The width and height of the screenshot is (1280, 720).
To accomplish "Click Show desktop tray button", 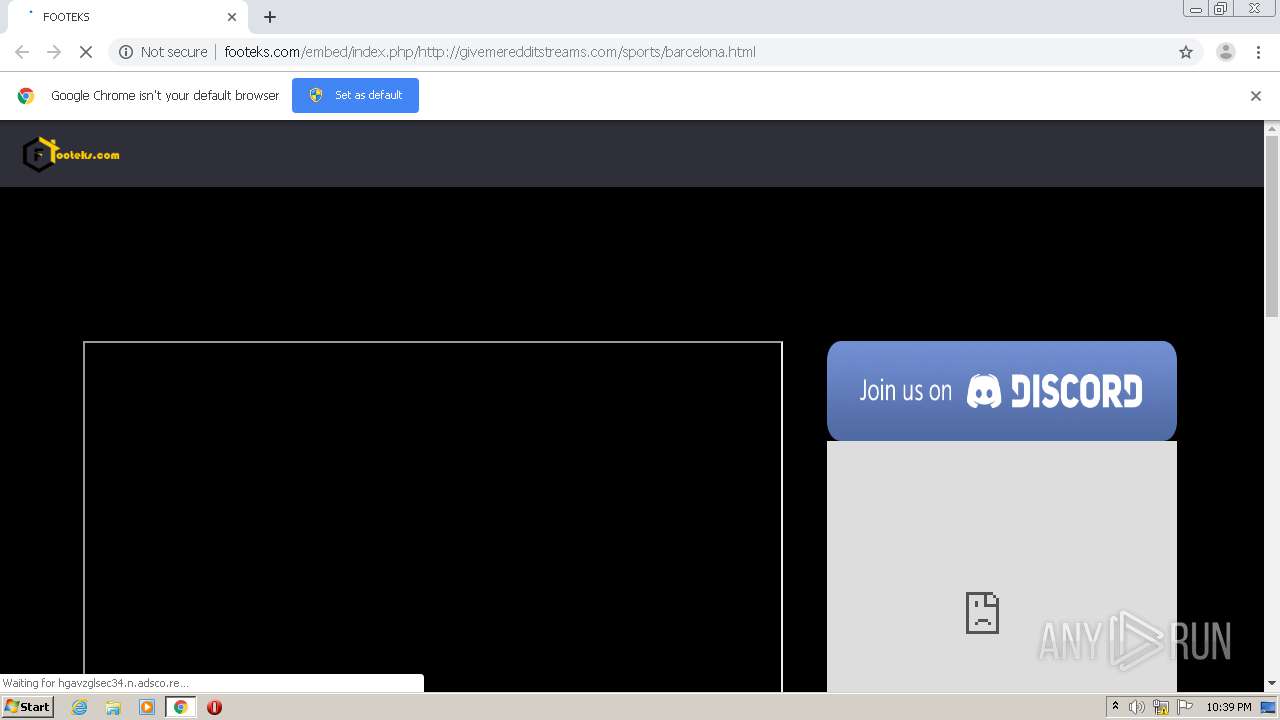I will click(x=1268, y=707).
